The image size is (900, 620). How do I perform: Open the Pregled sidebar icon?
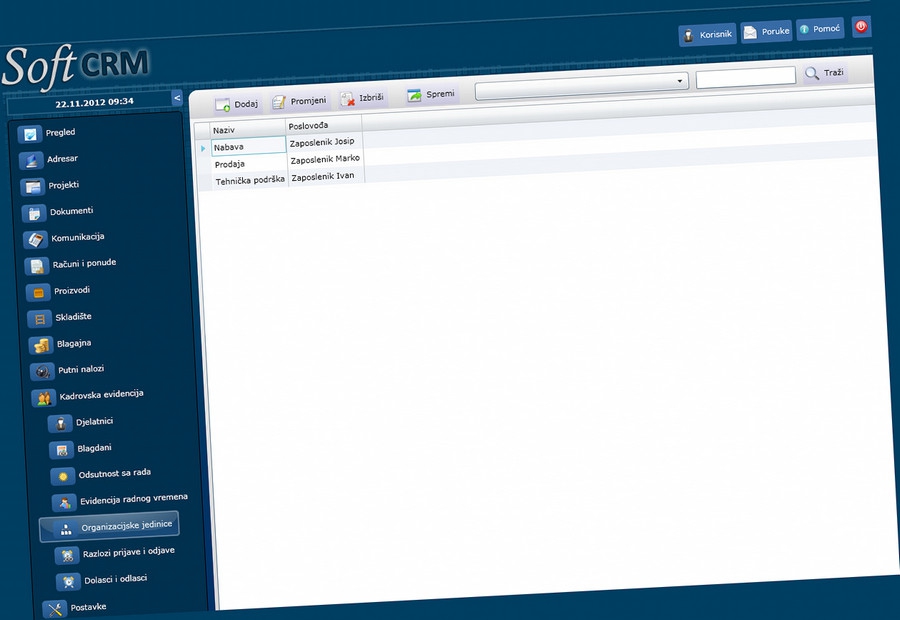click(29, 134)
